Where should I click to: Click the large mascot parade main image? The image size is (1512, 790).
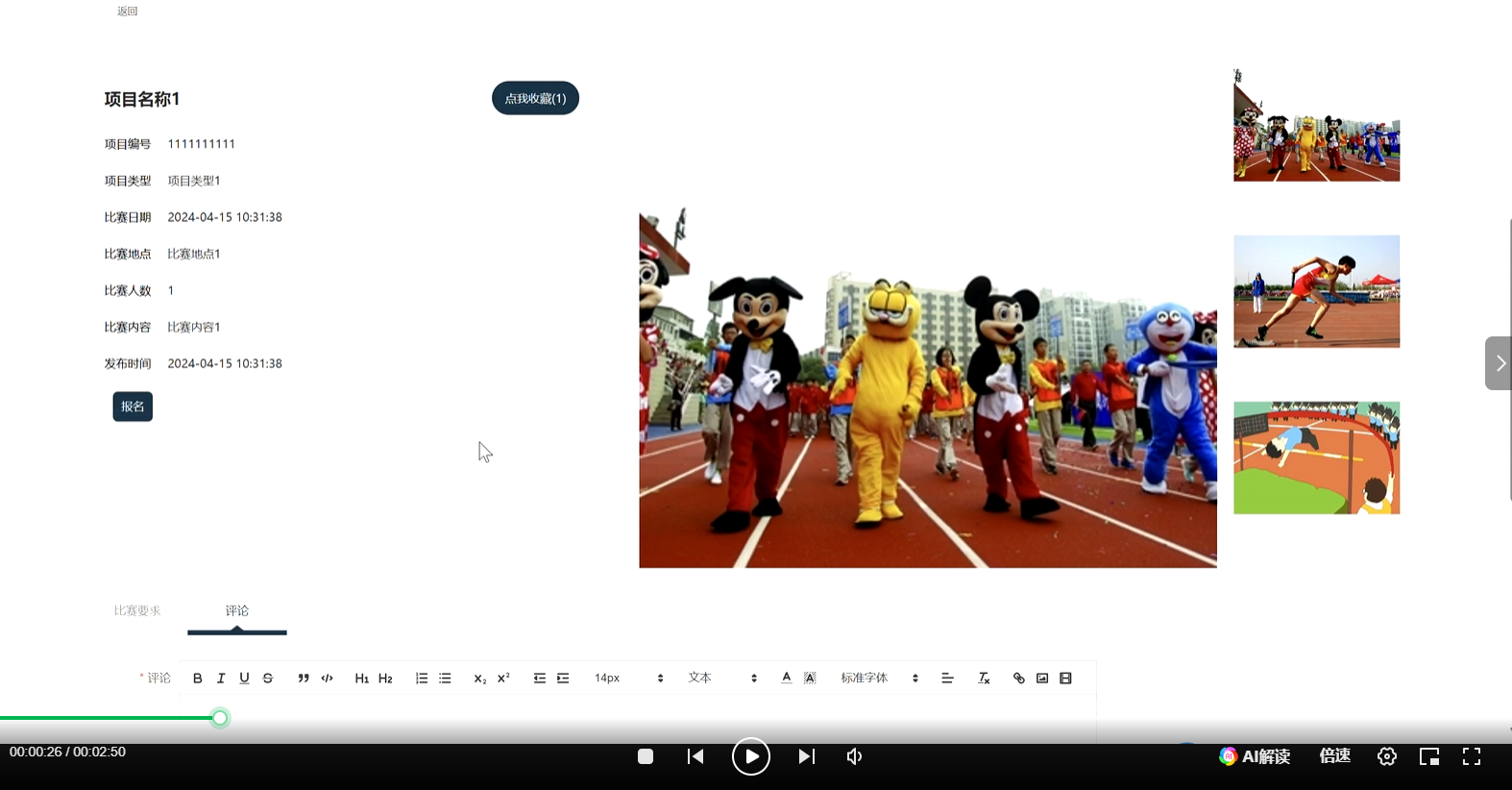928,387
